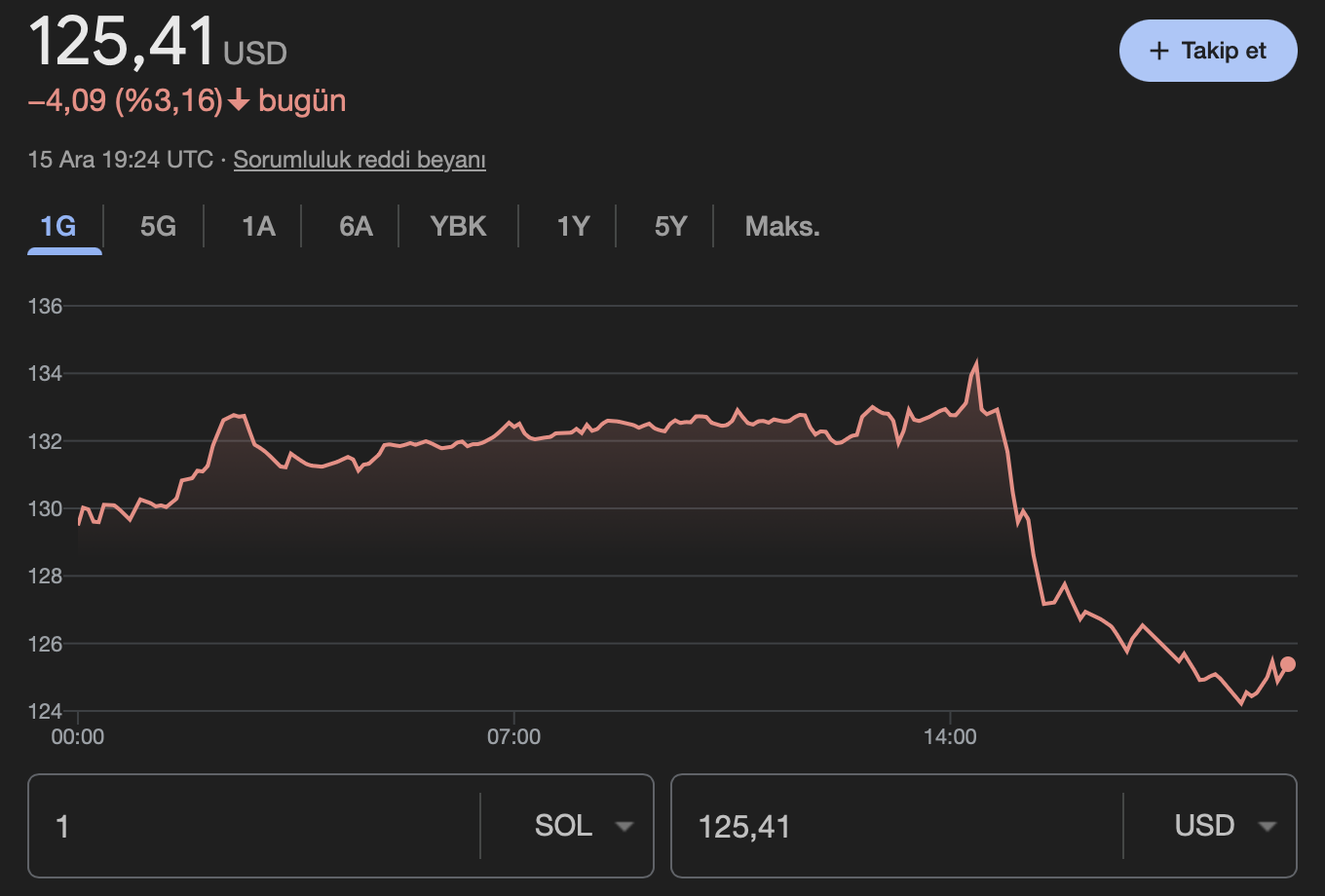This screenshot has width=1325, height=896.
Task: Open the Sorumluluk reddi beyanı link
Action: coord(360,160)
